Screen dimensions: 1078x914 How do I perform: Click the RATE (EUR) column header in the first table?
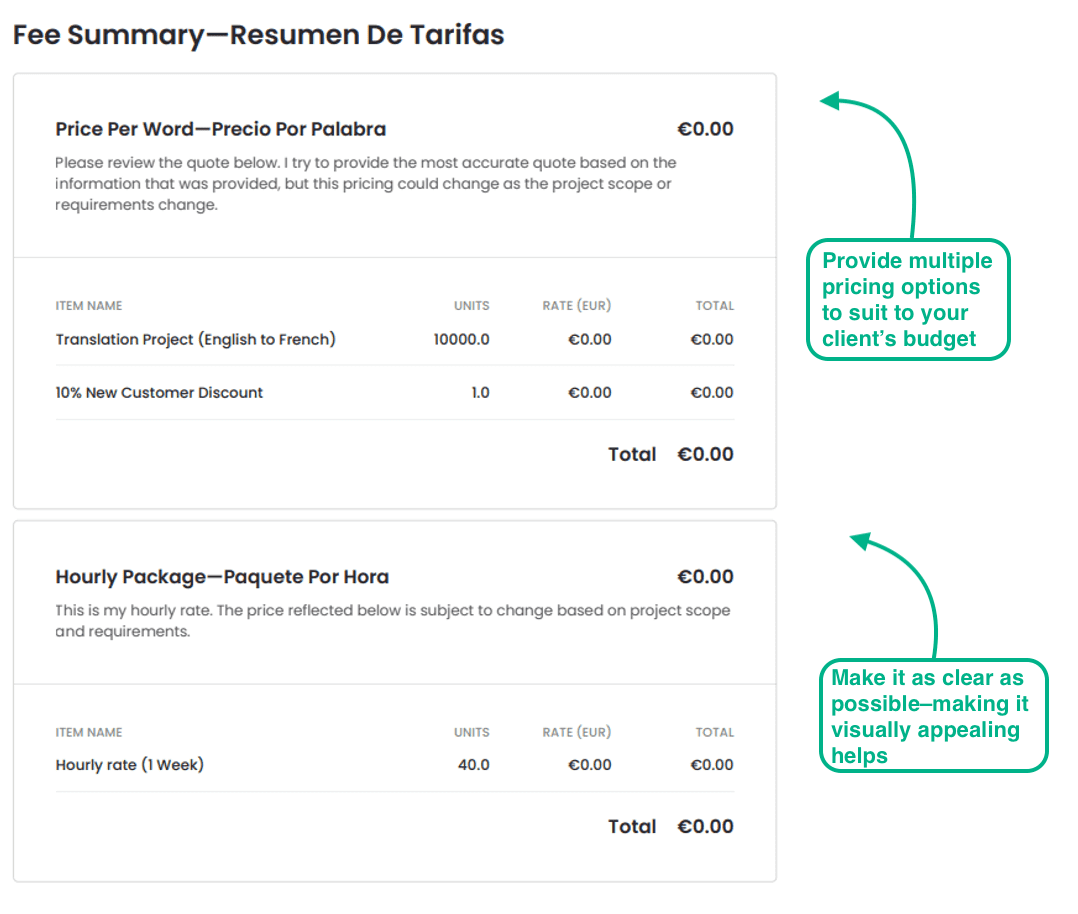click(576, 306)
